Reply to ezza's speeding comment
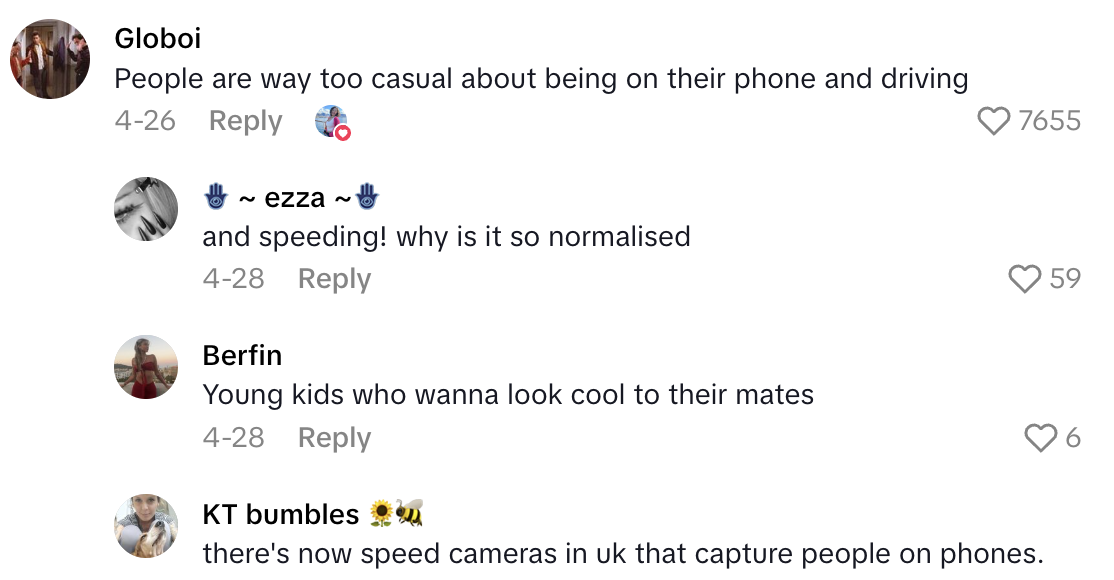 [334, 279]
